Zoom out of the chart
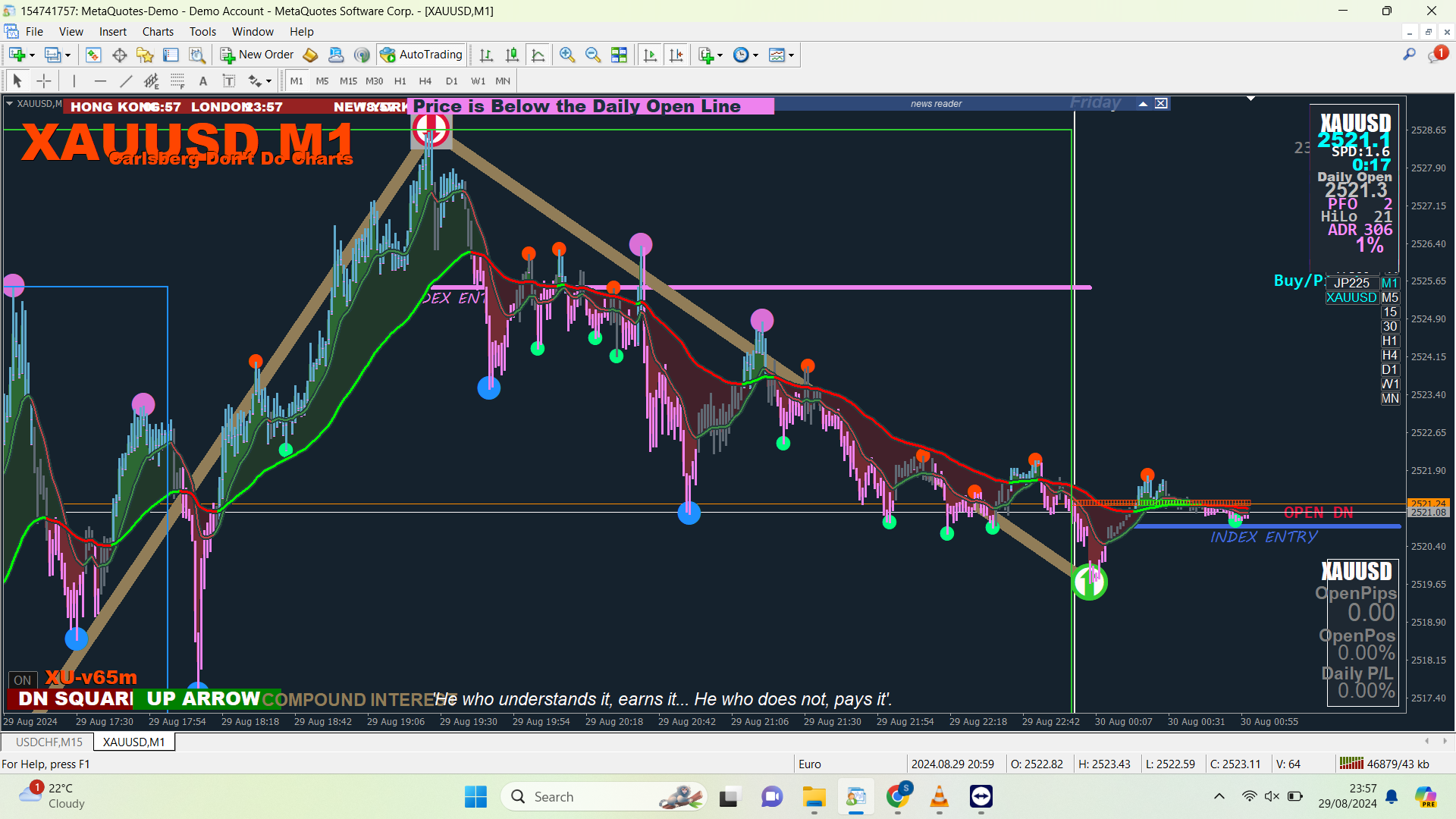1456x819 pixels. tap(593, 55)
